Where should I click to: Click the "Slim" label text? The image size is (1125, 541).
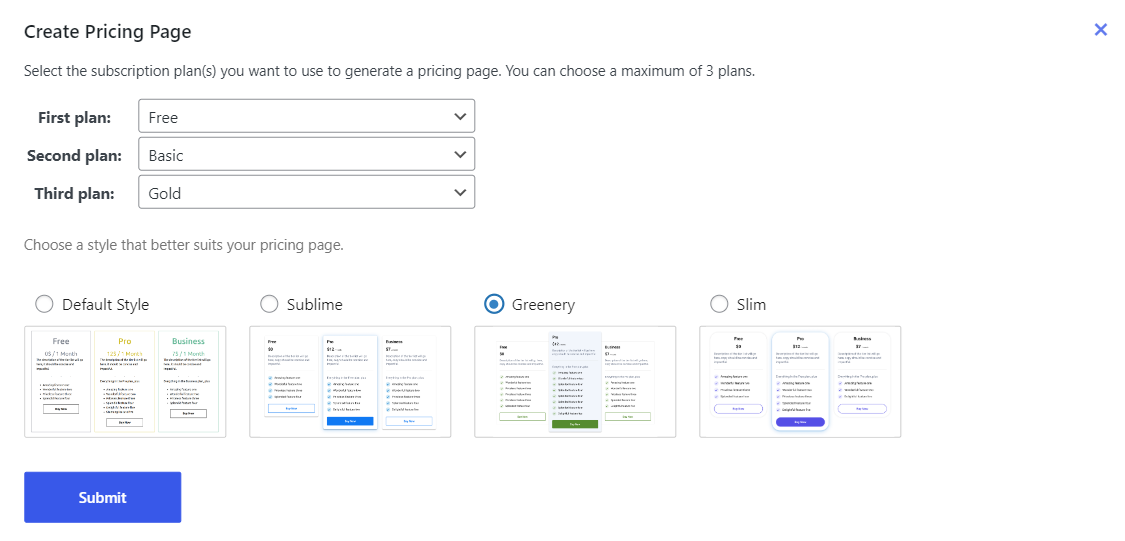coord(751,305)
